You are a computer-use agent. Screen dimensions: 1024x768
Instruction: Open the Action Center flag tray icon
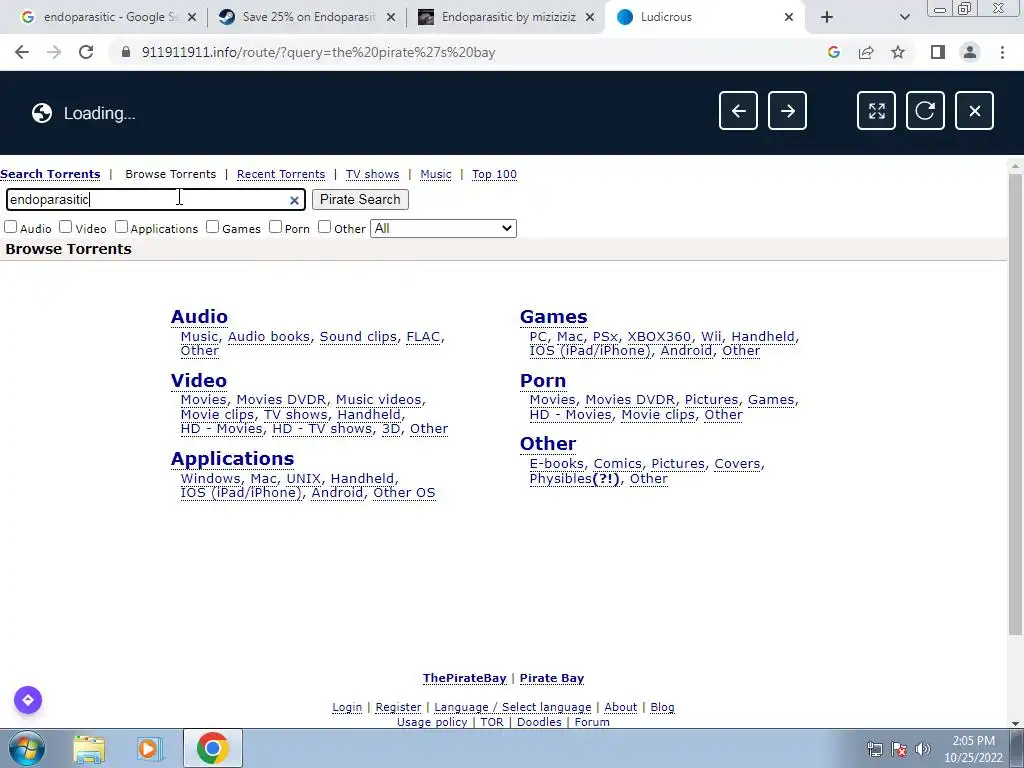click(899, 749)
